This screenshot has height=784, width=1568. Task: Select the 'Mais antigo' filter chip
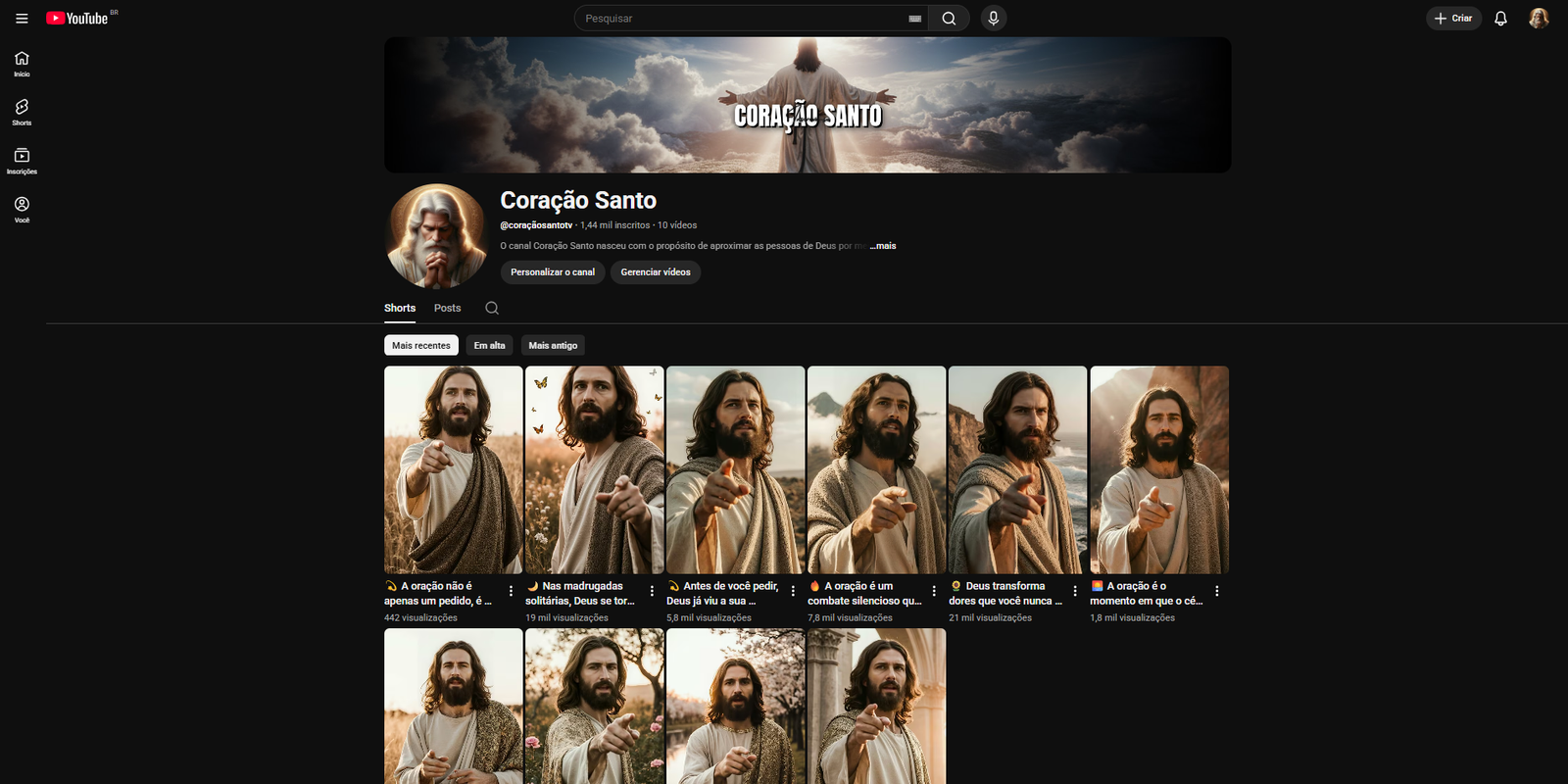coord(553,346)
